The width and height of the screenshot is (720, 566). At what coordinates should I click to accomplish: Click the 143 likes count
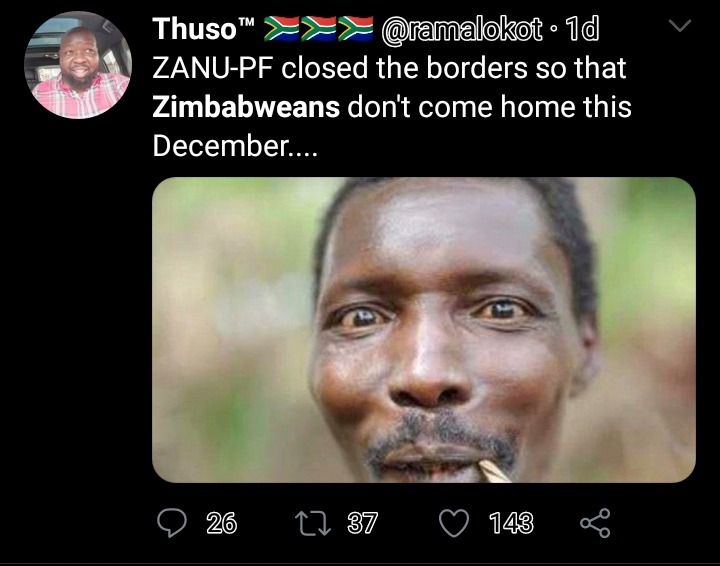click(511, 523)
